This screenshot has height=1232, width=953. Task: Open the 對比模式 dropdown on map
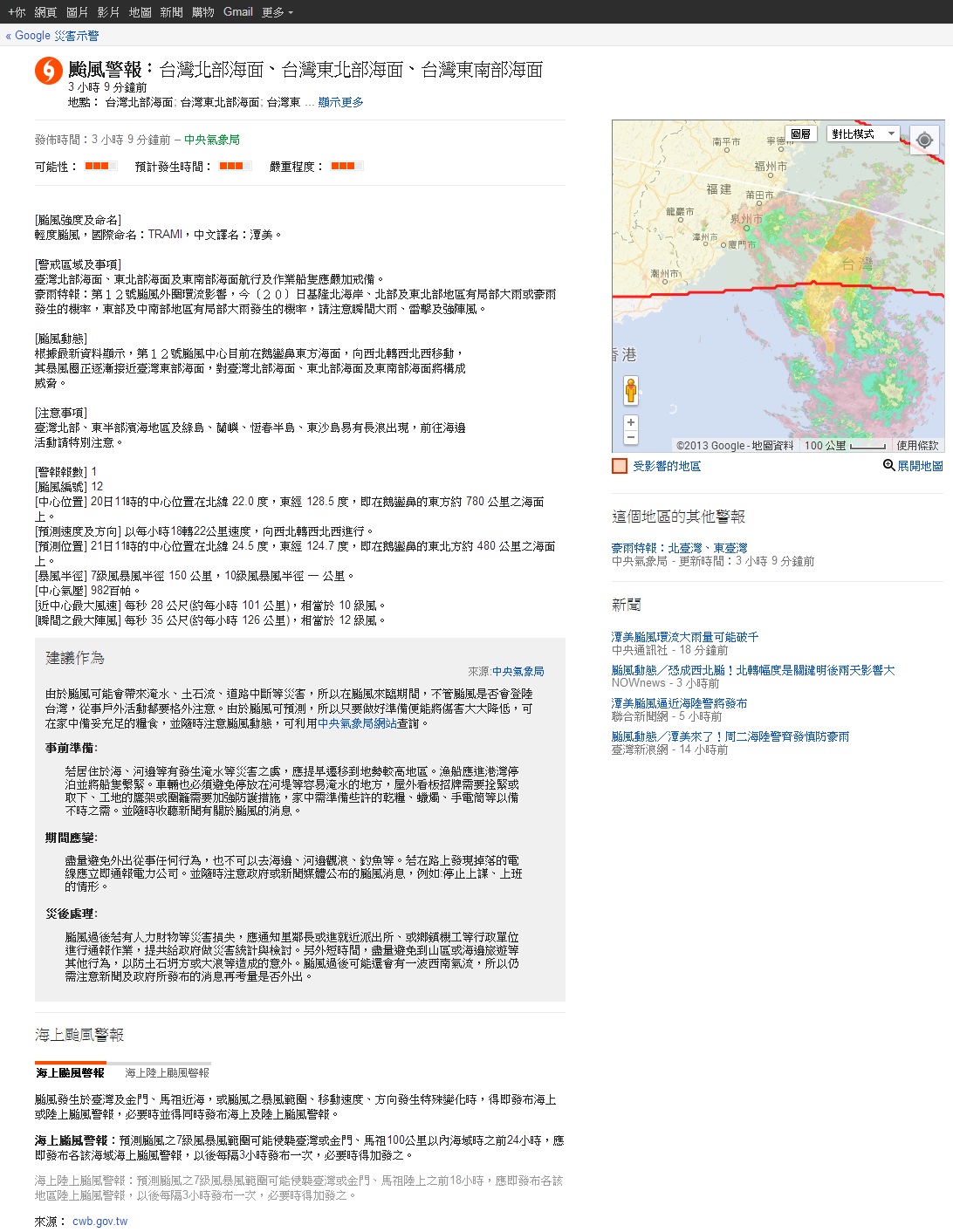[x=863, y=133]
